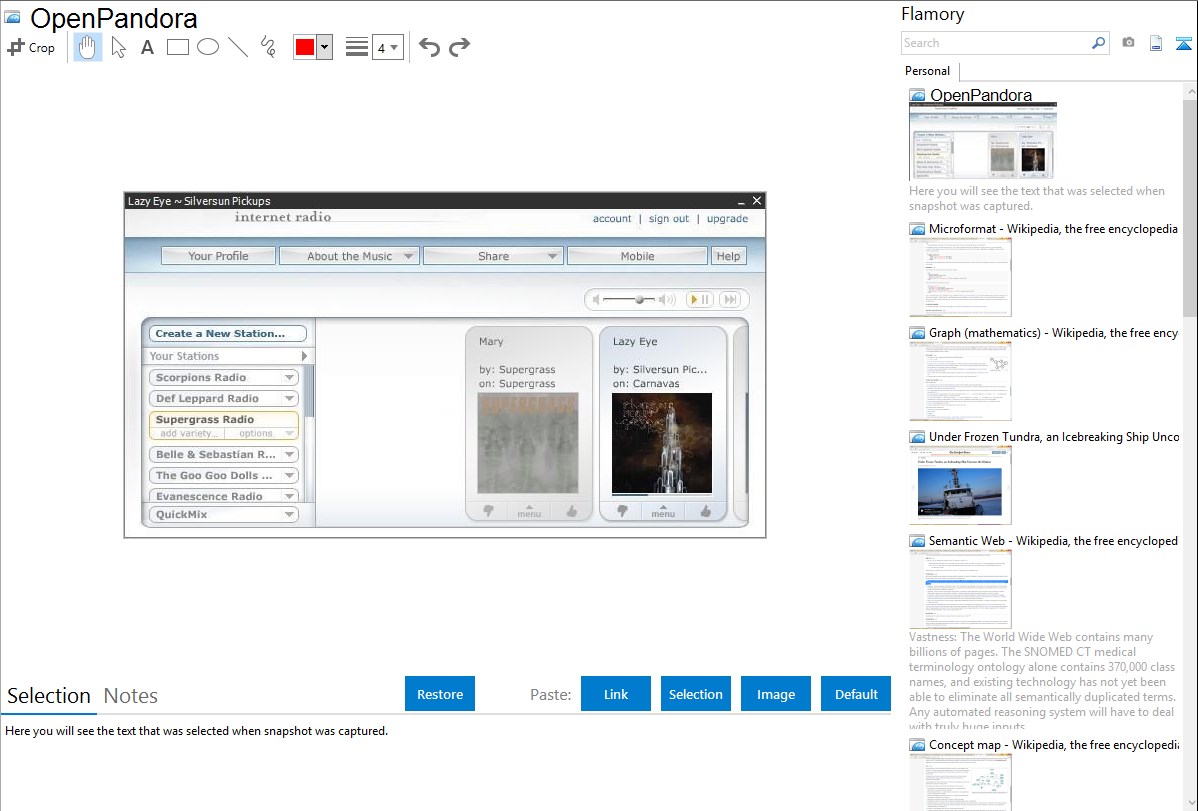Open the Def Leppard Radio dropdown
Screen dimensions: 1198x811
[x=290, y=398]
